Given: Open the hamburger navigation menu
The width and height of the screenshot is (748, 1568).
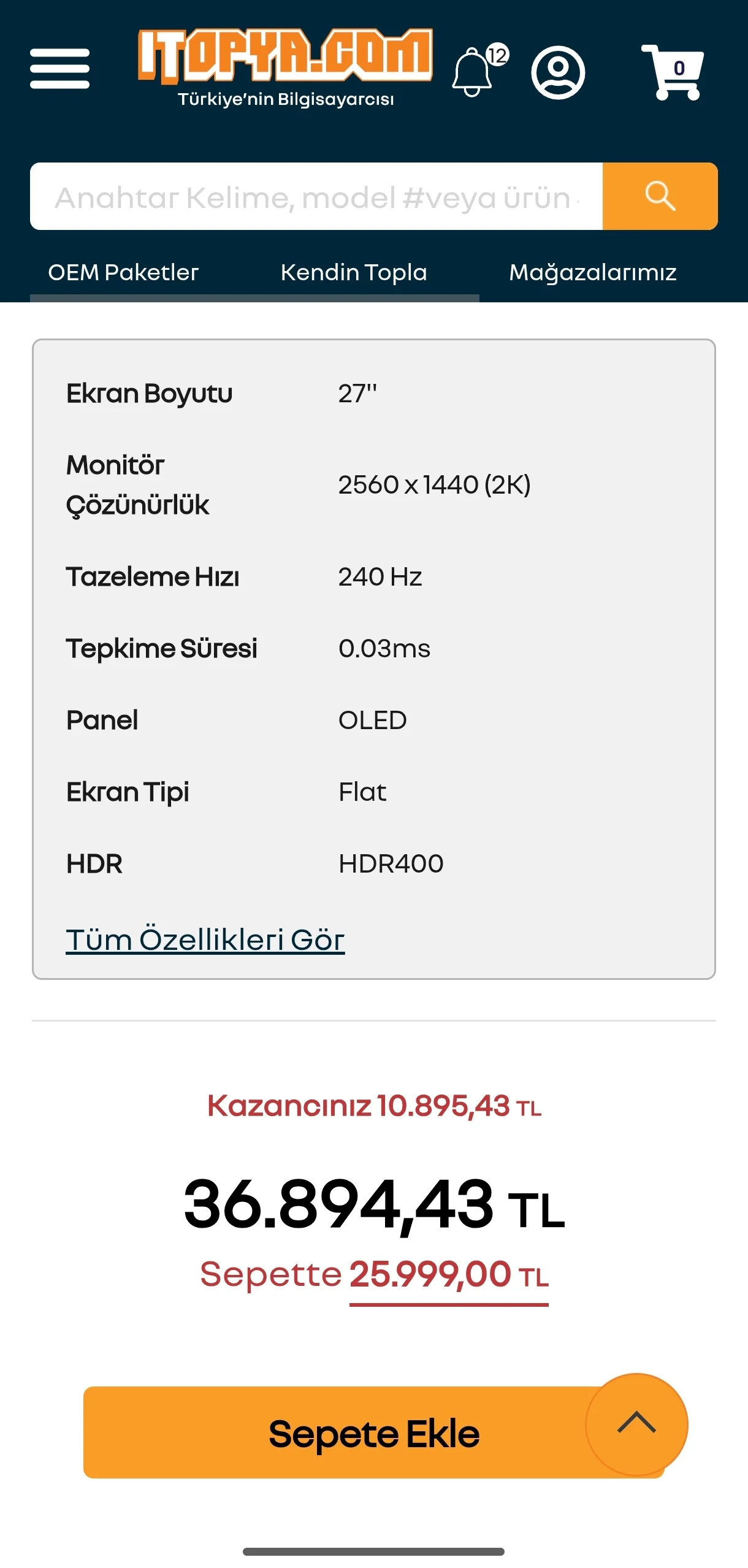Looking at the screenshot, I should 59,69.
